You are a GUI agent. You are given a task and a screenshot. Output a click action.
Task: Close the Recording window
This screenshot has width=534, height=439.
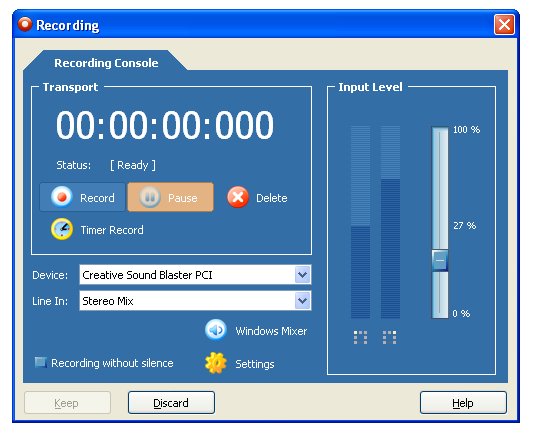(x=504, y=25)
